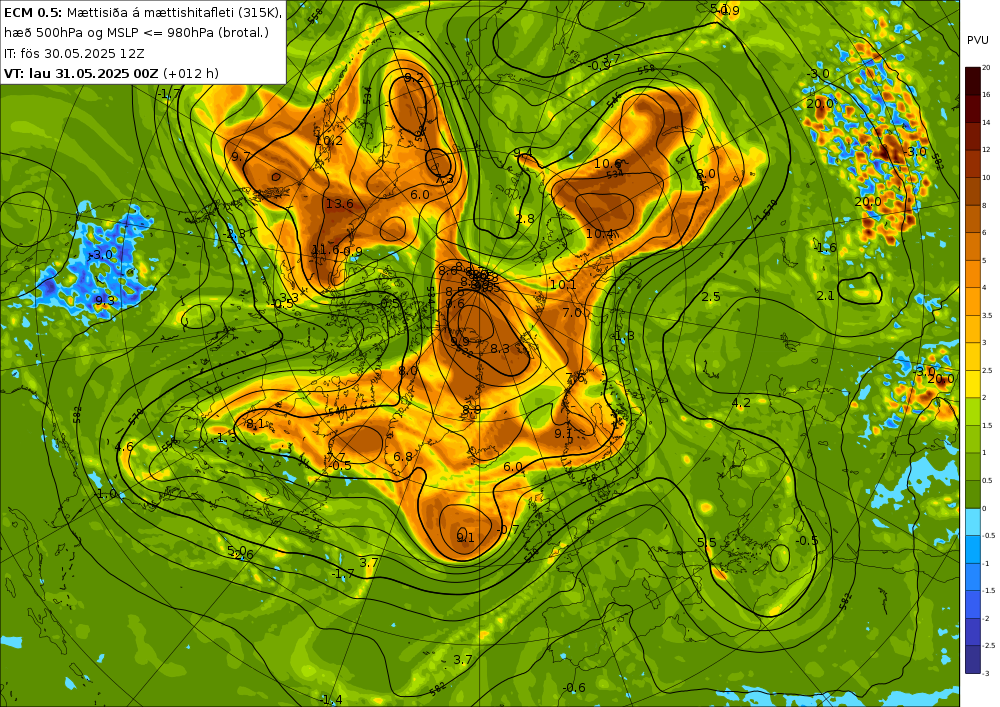
Task: Click the 'PVU' unit label above the color scale
Action: click(978, 40)
